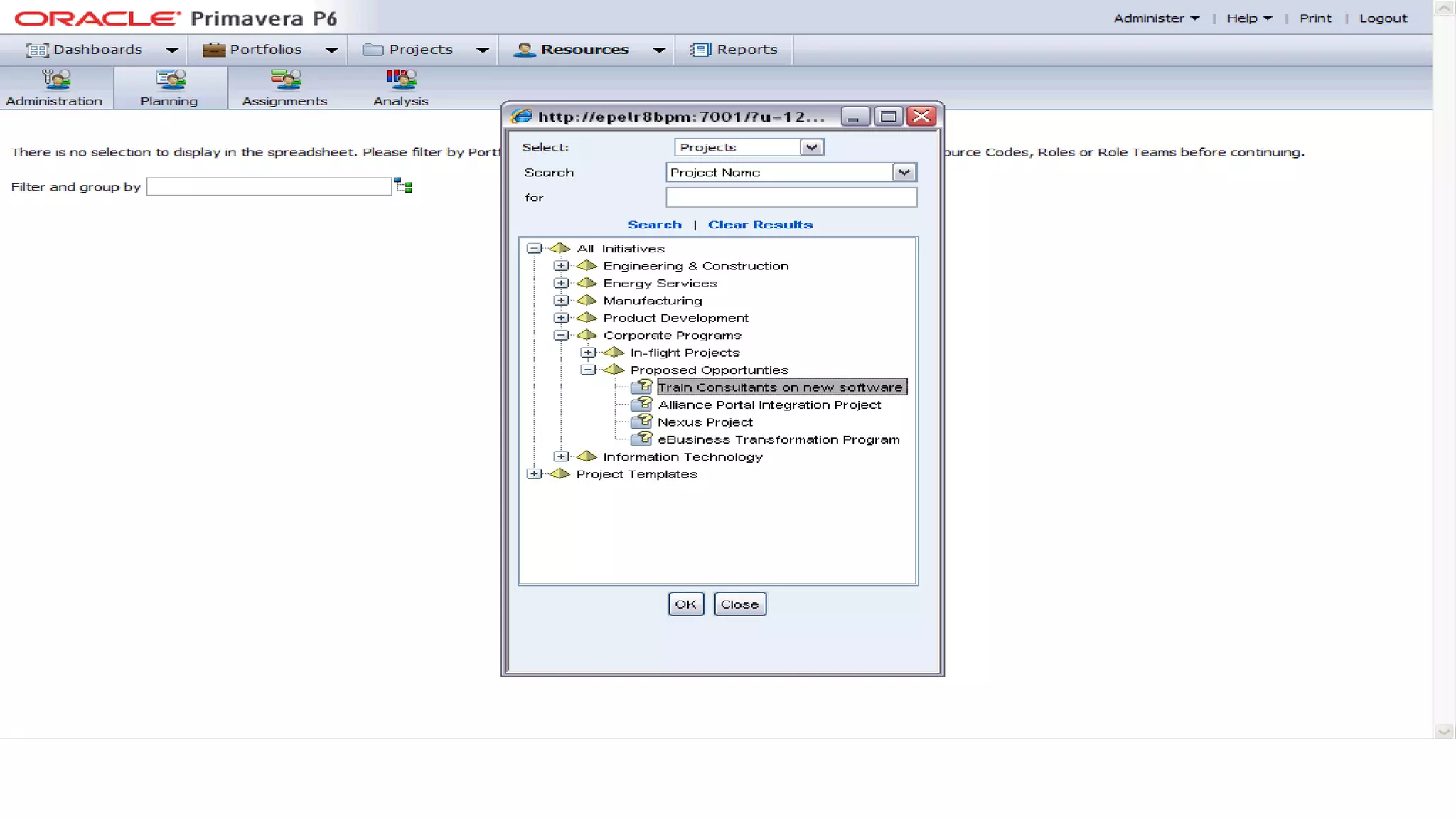Click the Engineering & Construction EPS icon
Screen dimensions: 1456x819
[587, 266]
